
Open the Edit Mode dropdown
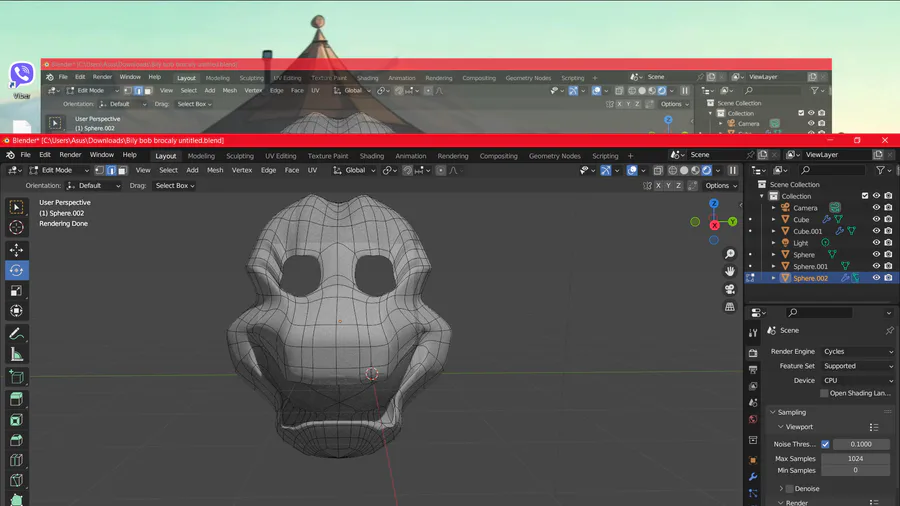(x=60, y=170)
